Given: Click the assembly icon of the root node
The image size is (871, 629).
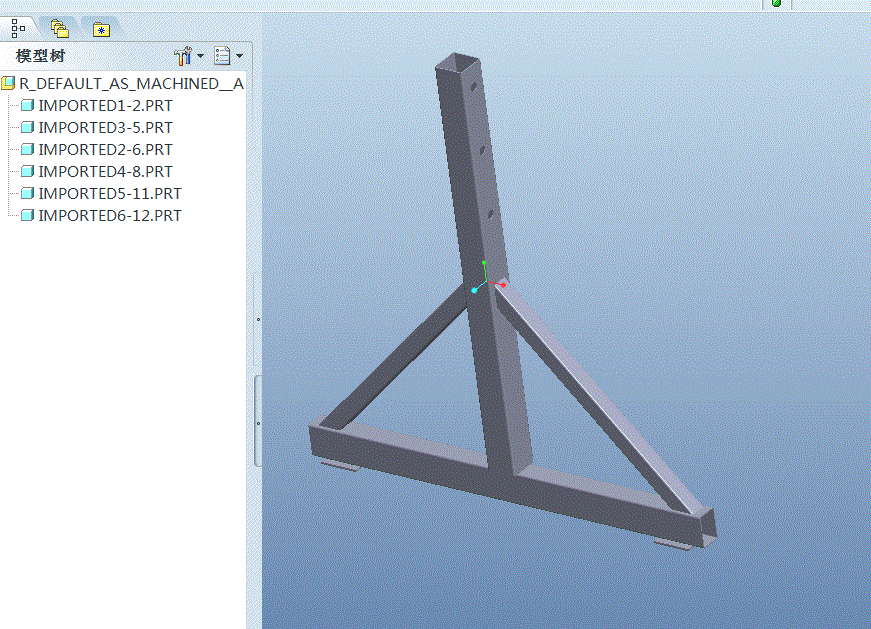Looking at the screenshot, I should pos(8,83).
